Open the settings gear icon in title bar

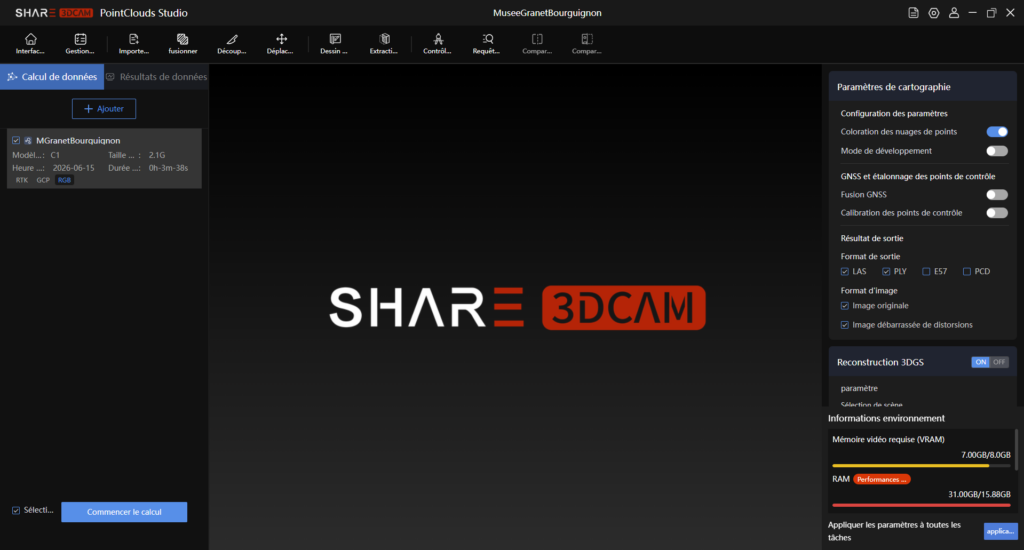click(934, 13)
